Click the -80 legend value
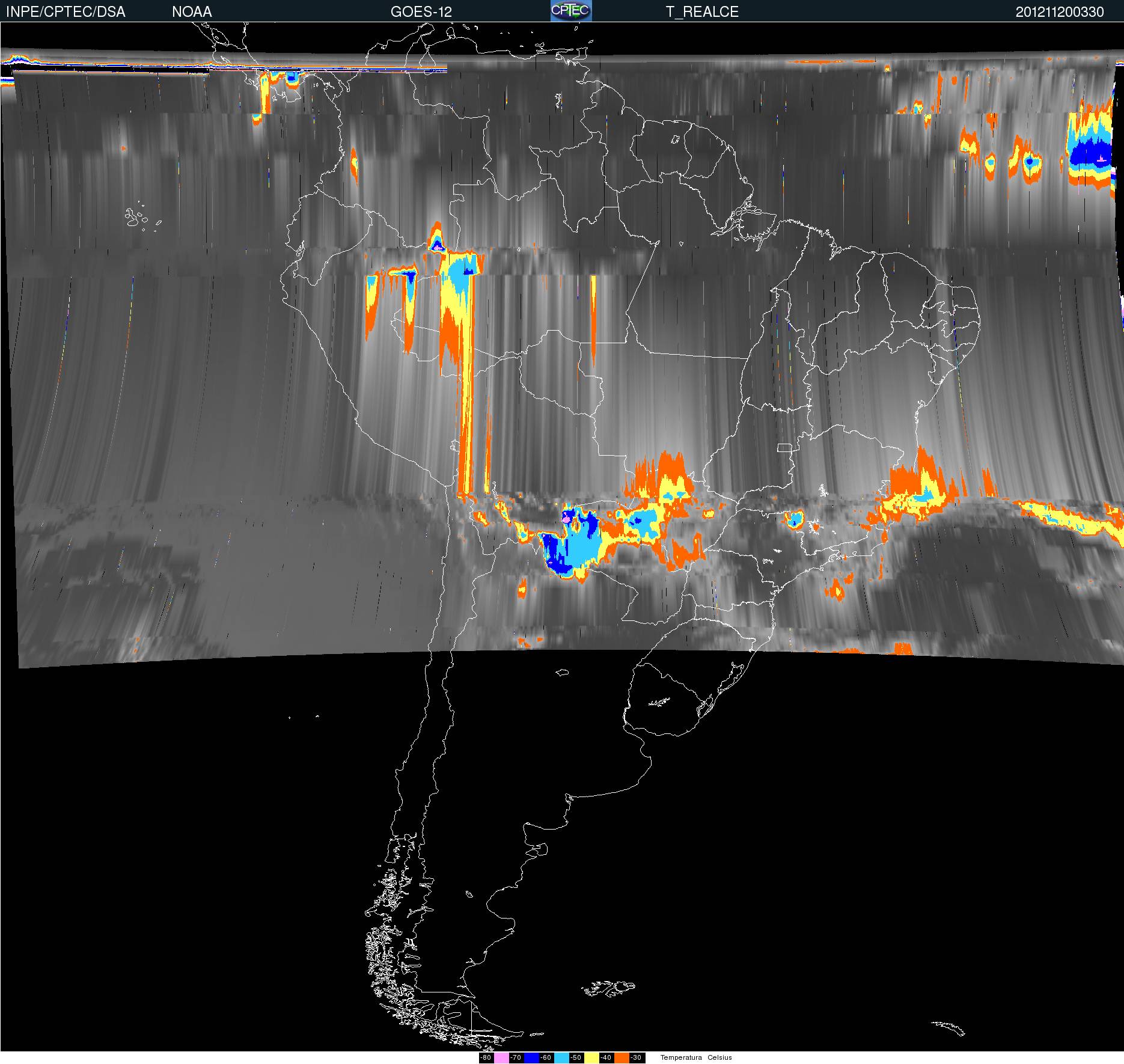 click(486, 1058)
